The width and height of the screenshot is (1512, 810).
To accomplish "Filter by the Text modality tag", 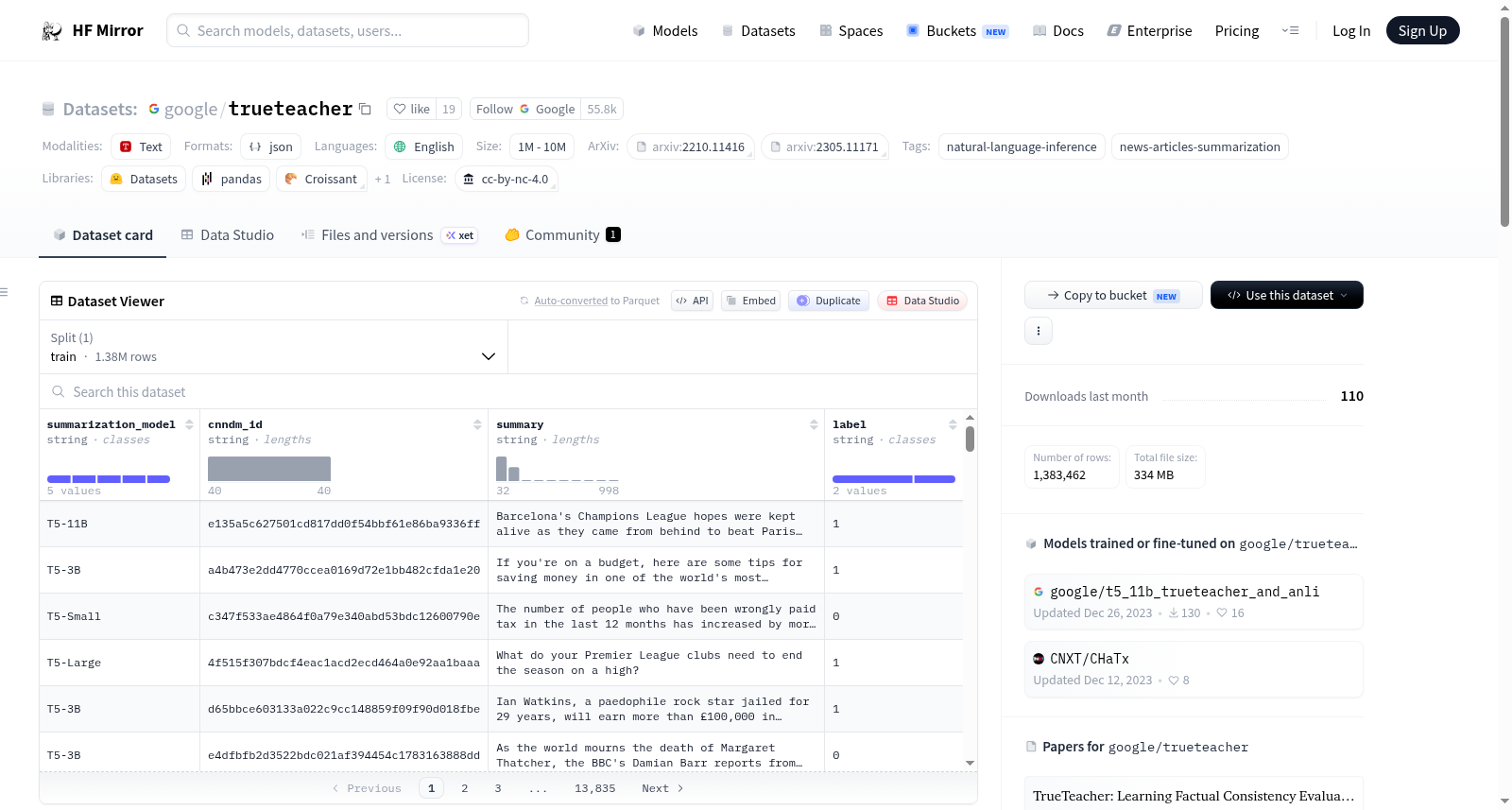I will coord(141,146).
